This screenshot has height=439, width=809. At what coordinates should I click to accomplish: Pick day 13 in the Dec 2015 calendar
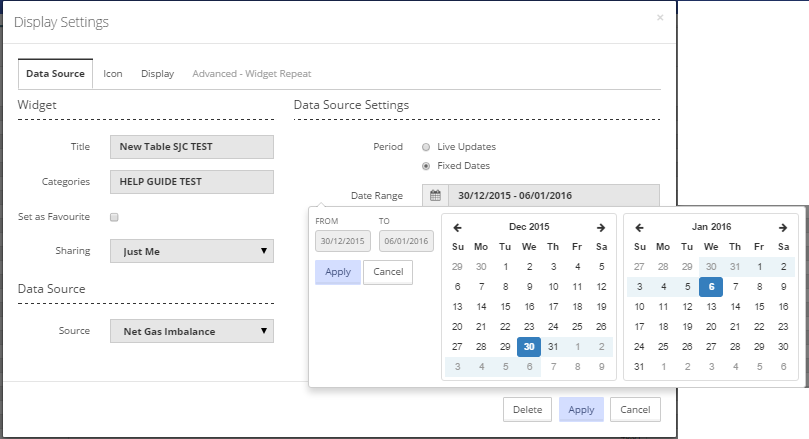pos(457,307)
